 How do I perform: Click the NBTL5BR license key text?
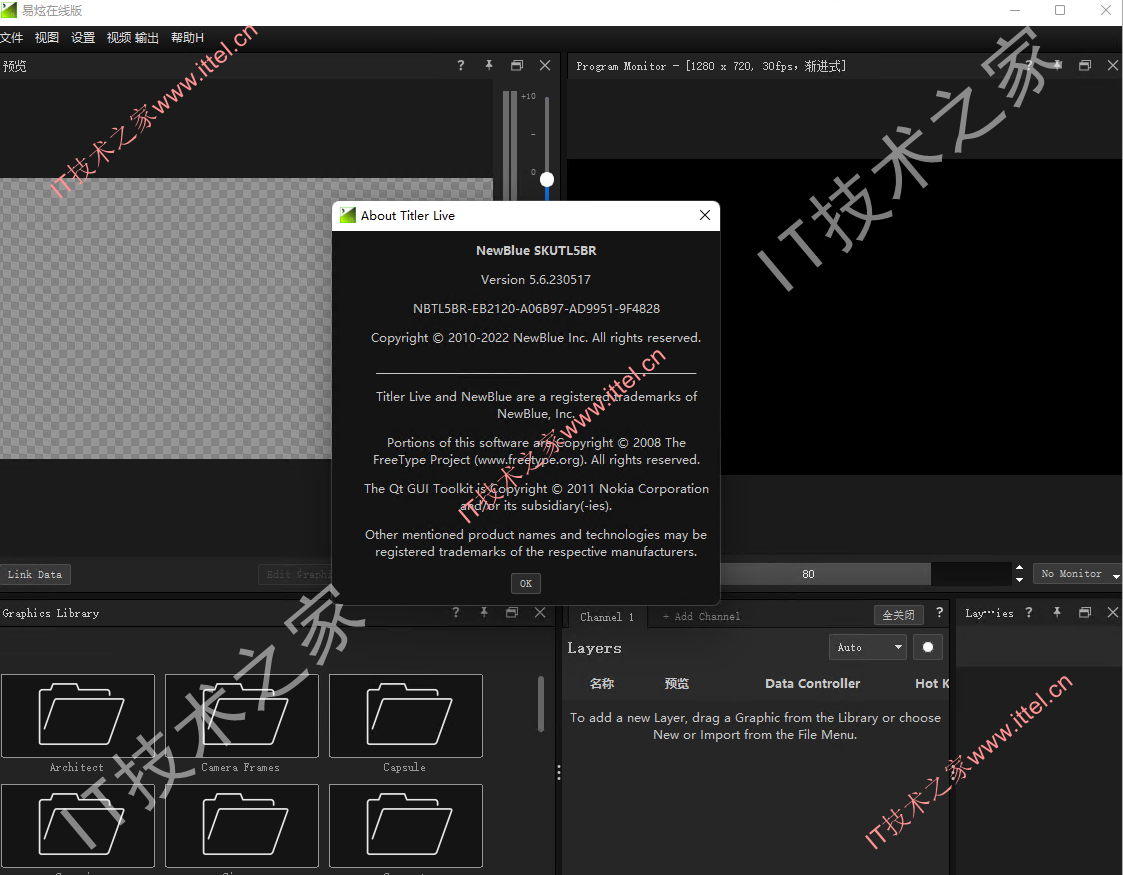click(x=536, y=309)
